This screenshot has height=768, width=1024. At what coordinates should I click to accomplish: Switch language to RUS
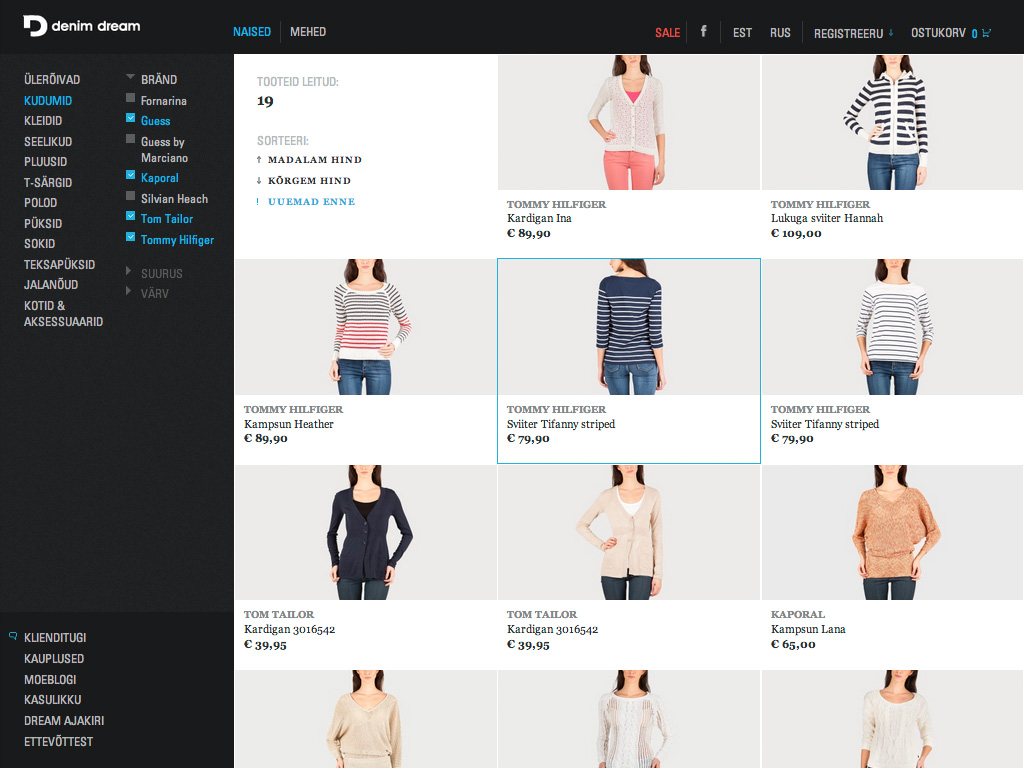[x=780, y=33]
